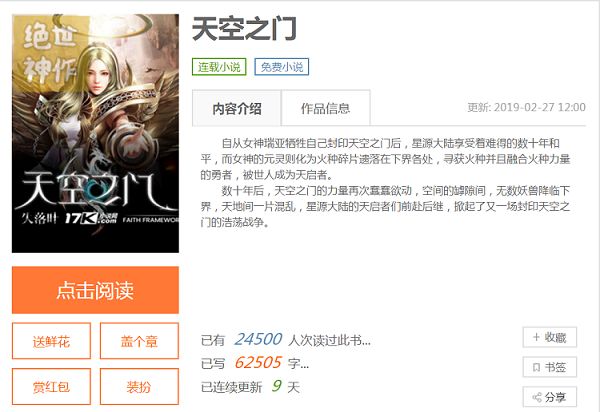Click the 装扮 button

(139, 386)
